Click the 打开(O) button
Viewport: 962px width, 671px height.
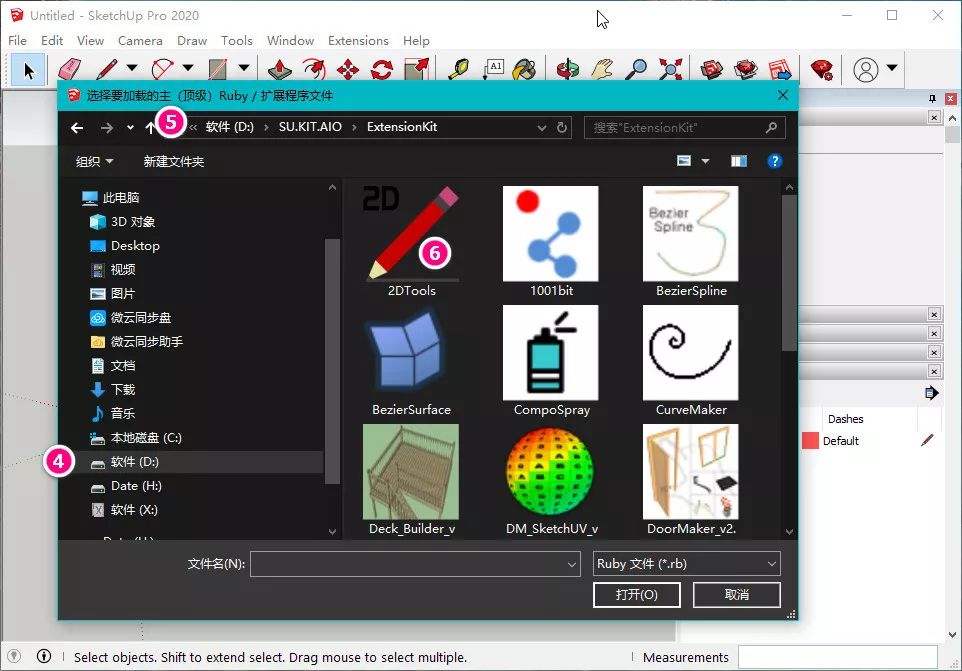[637, 594]
